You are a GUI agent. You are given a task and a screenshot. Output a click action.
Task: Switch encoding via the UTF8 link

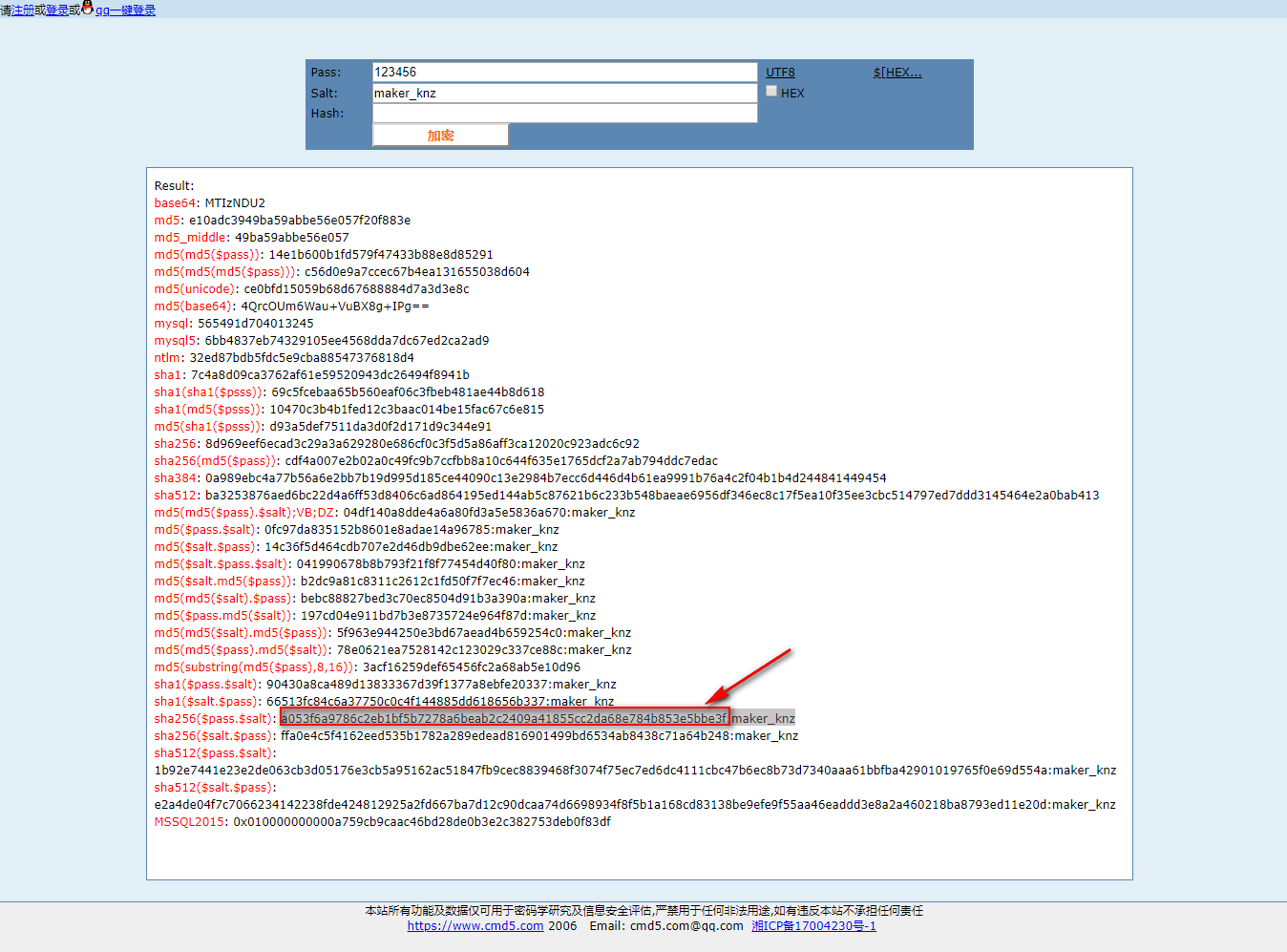[780, 72]
